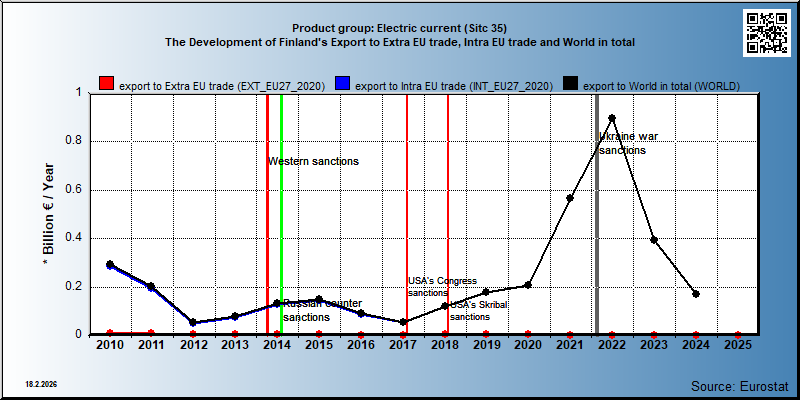Click the x-axis label 2010

point(110,345)
